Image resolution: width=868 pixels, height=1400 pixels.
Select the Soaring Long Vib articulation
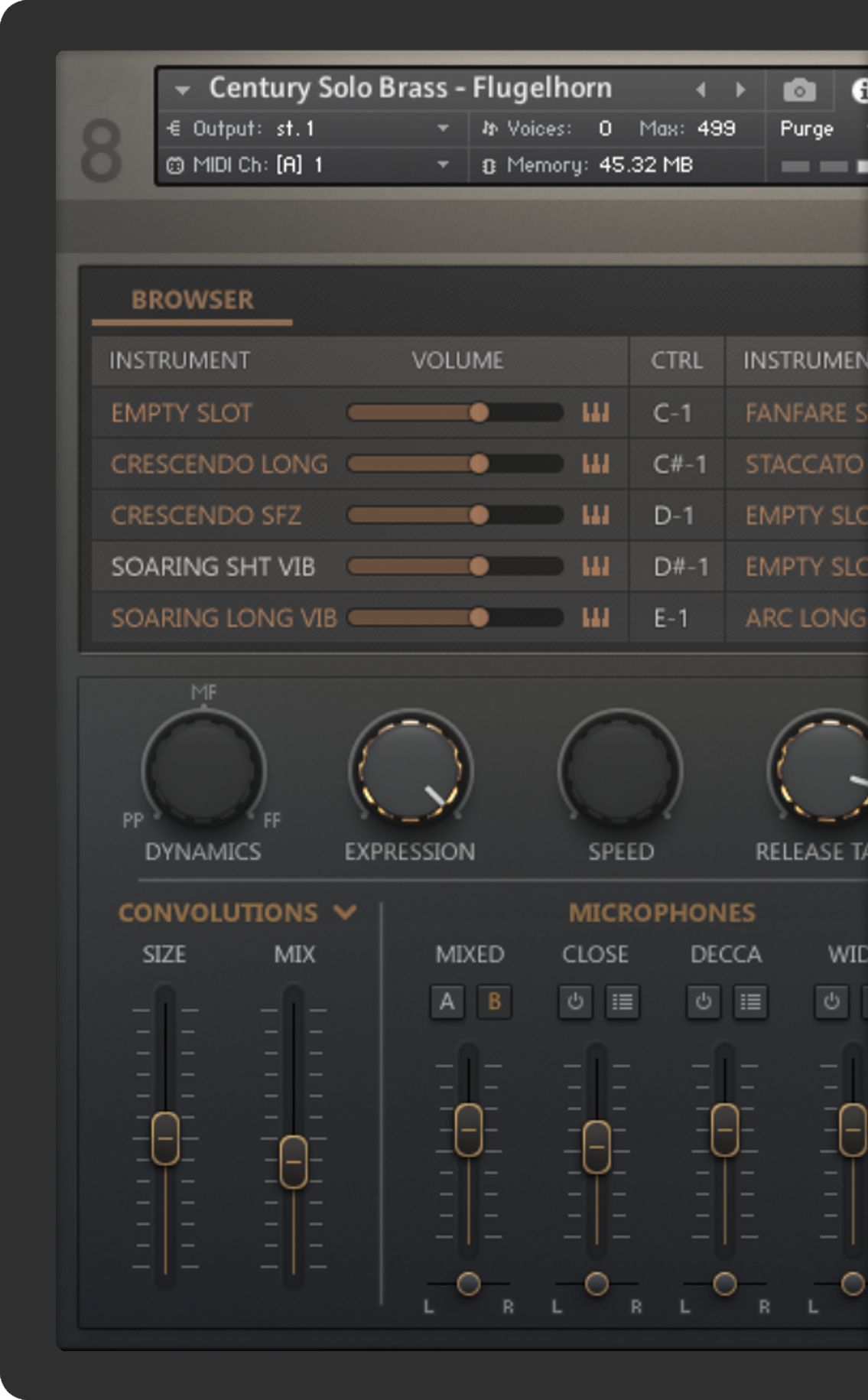pos(223,618)
